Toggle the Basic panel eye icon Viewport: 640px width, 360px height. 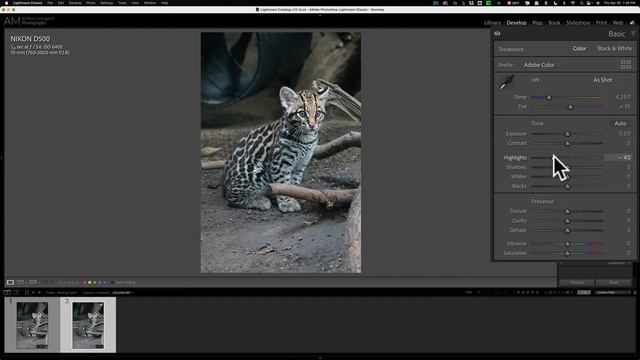coord(497,34)
